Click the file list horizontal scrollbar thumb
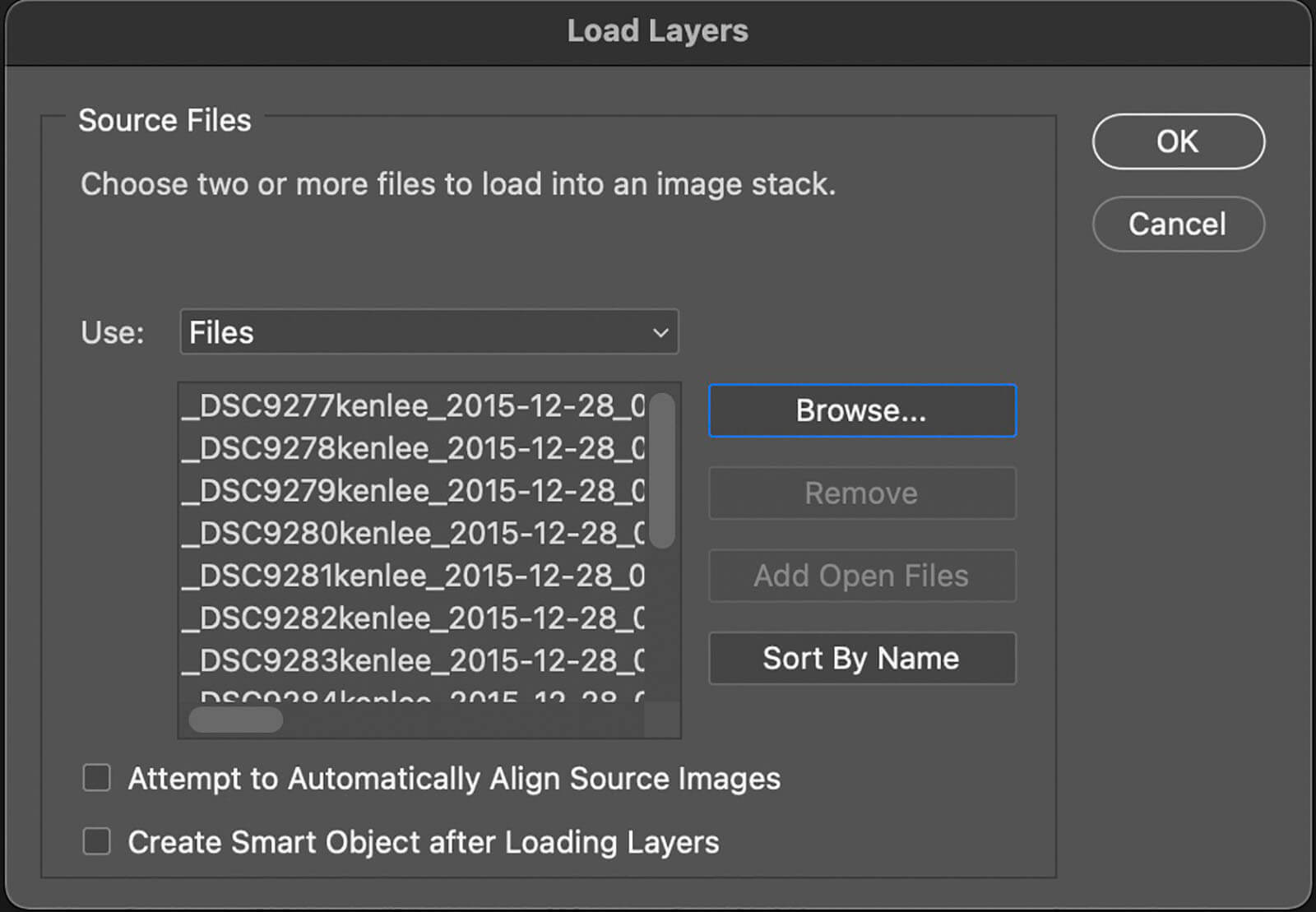Image resolution: width=1316 pixels, height=912 pixels. pos(236,720)
